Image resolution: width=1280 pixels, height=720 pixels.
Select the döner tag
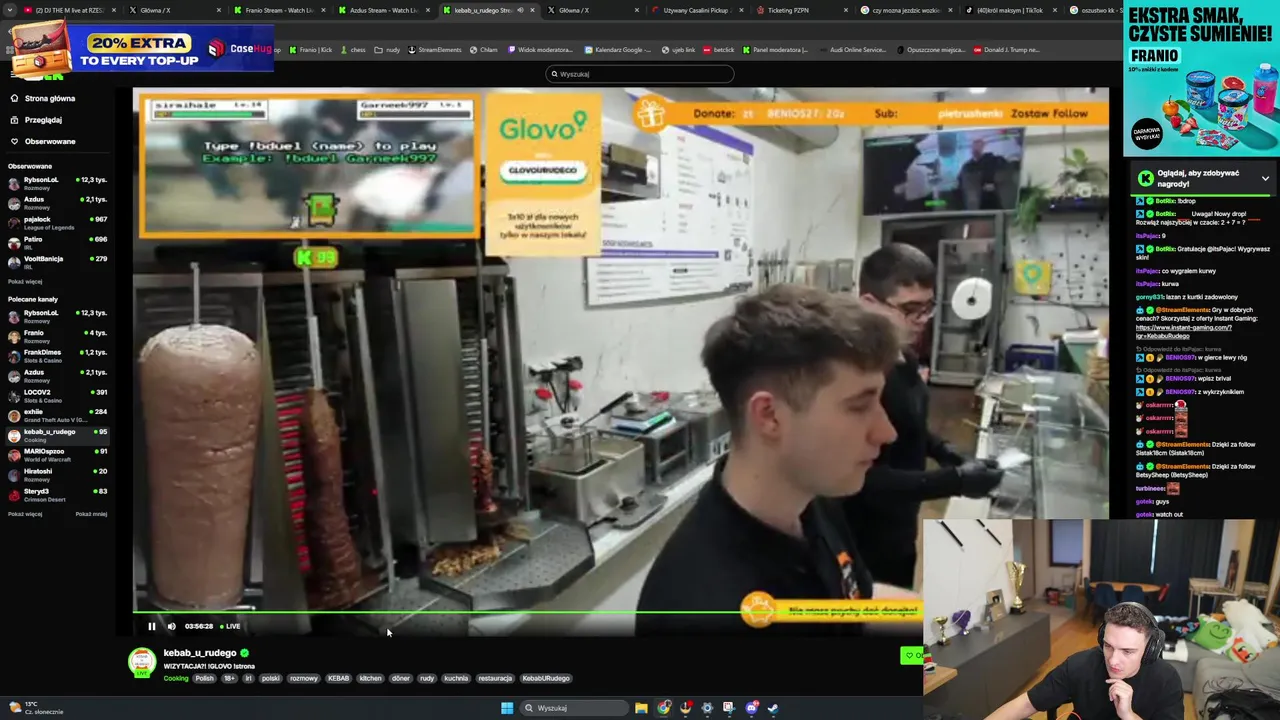401,678
